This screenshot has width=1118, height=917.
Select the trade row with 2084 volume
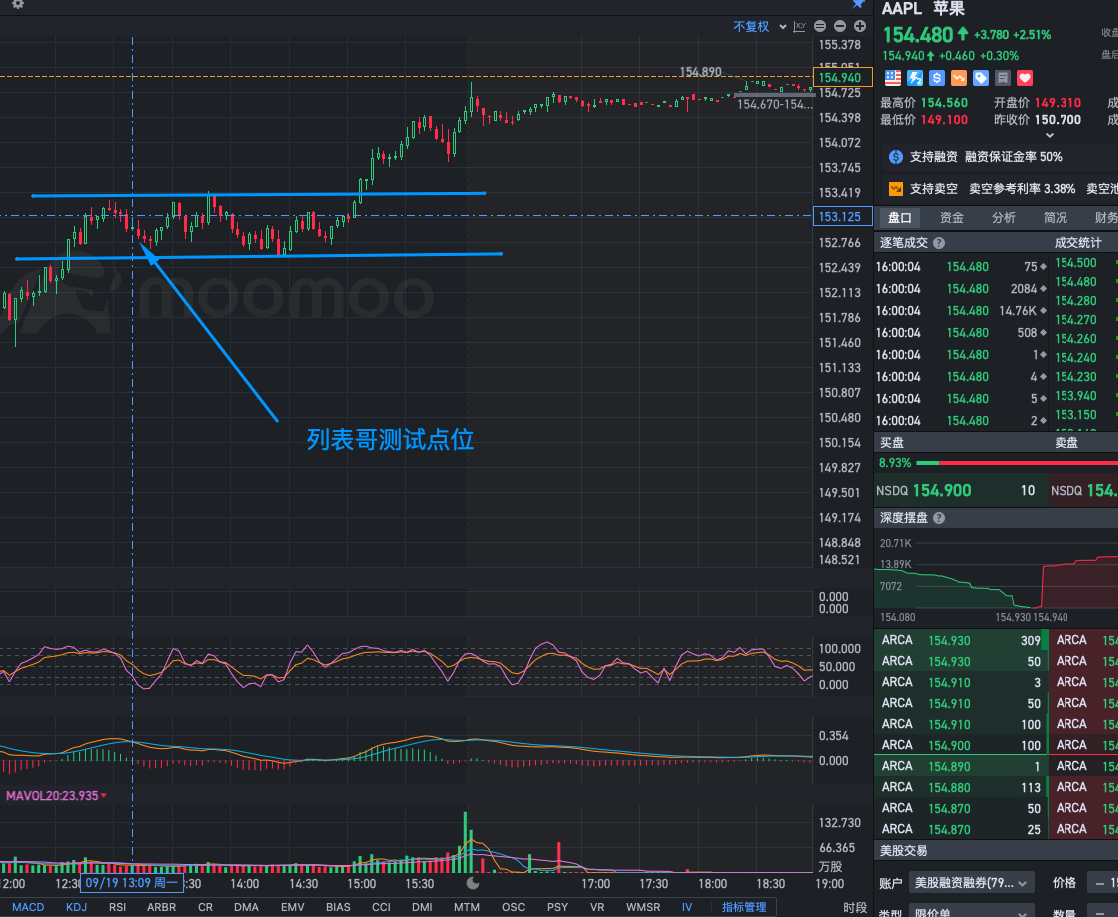[962, 289]
